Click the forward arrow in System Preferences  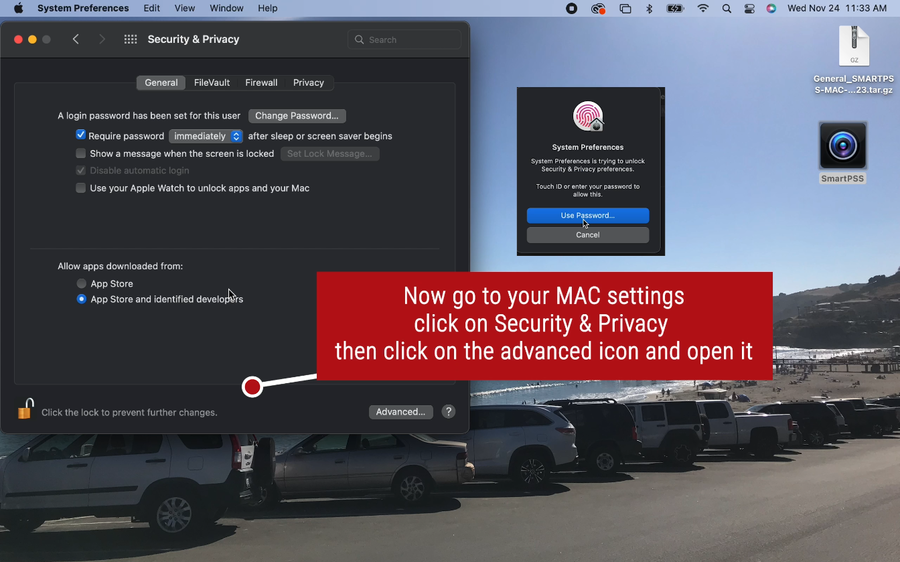pyautogui.click(x=102, y=39)
